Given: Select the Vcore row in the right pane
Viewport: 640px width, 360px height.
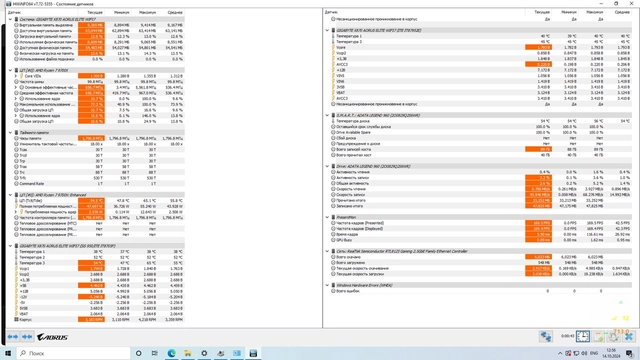Looking at the screenshot, I should [x=481, y=47].
